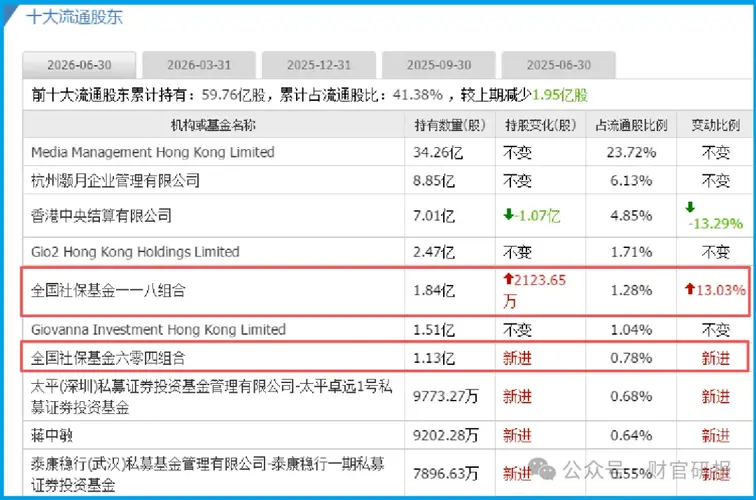Click the 1.13亿 holding value
This screenshot has height=500, width=756.
point(433,358)
